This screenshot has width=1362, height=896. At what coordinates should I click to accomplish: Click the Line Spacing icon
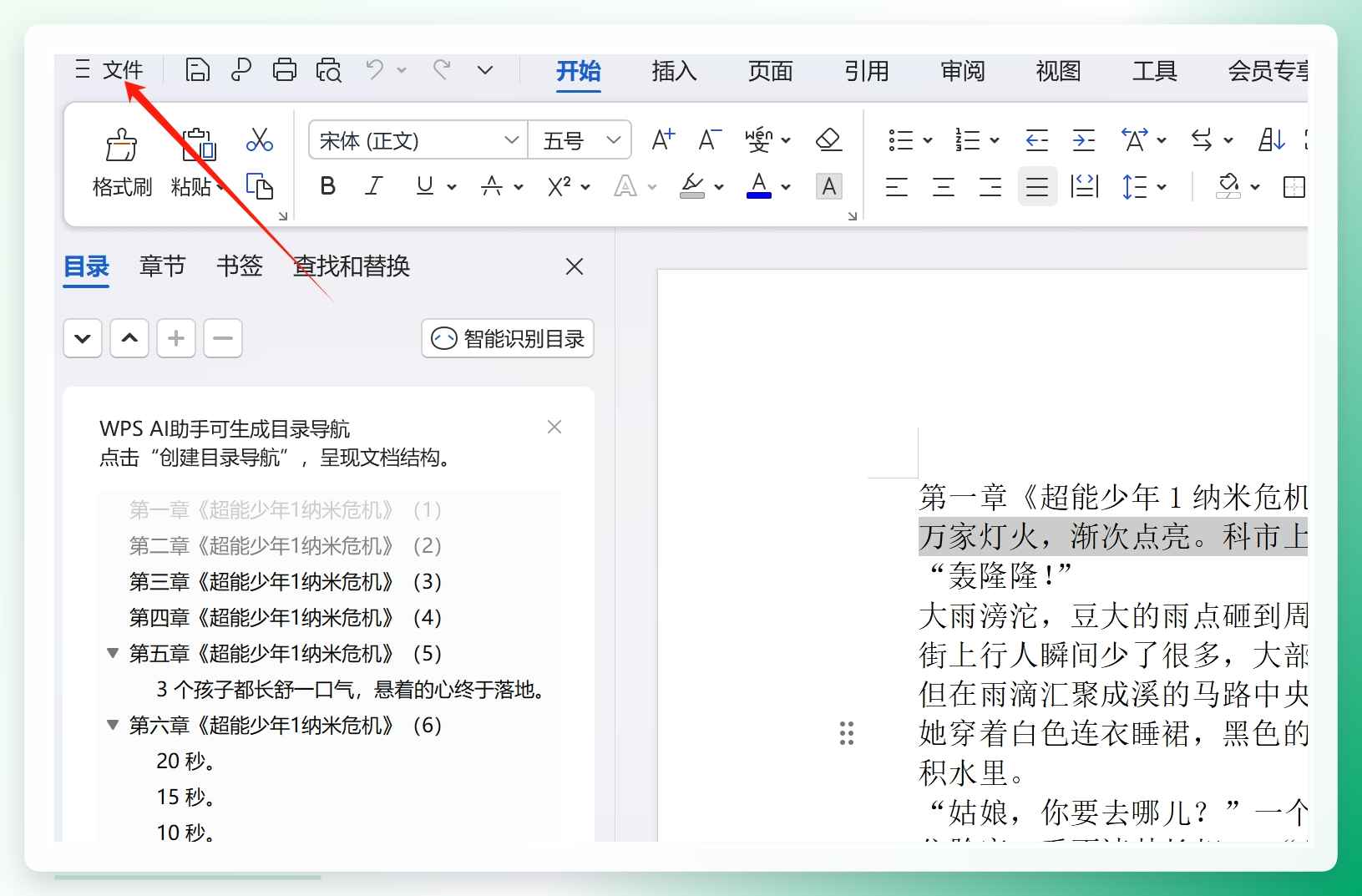tap(1135, 186)
